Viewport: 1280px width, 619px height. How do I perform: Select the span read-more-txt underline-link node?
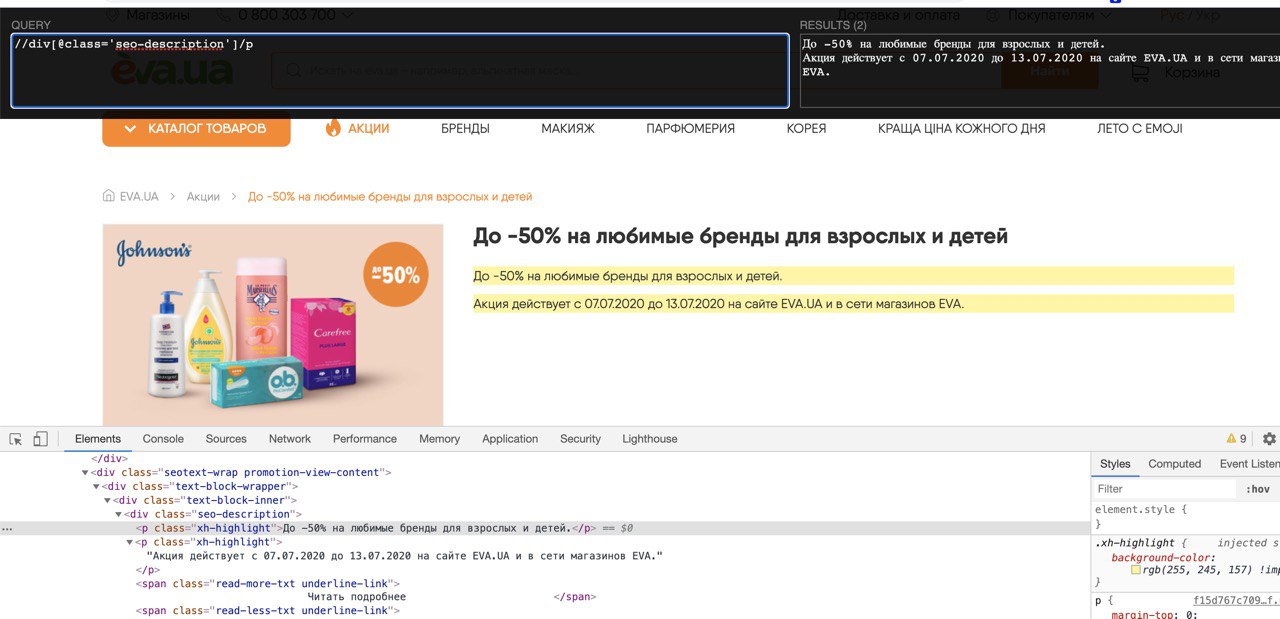(268, 584)
